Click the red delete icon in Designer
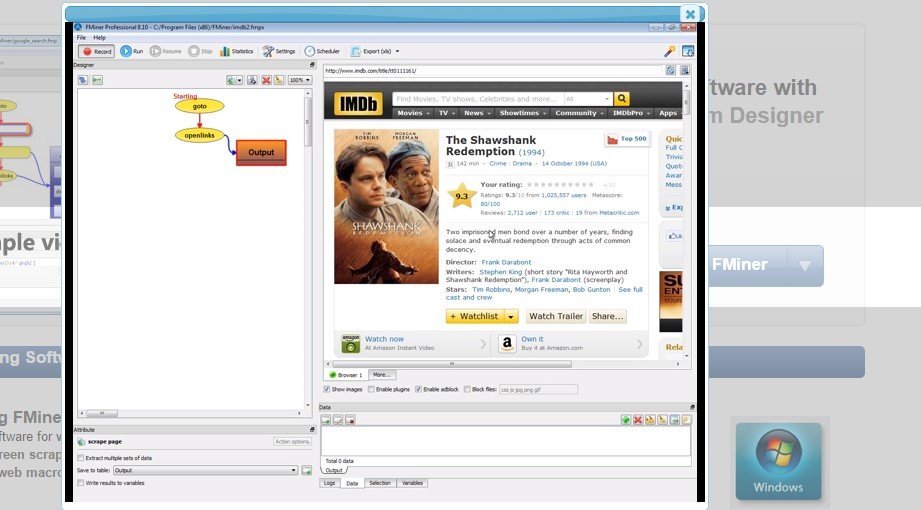 pyautogui.click(x=266, y=80)
